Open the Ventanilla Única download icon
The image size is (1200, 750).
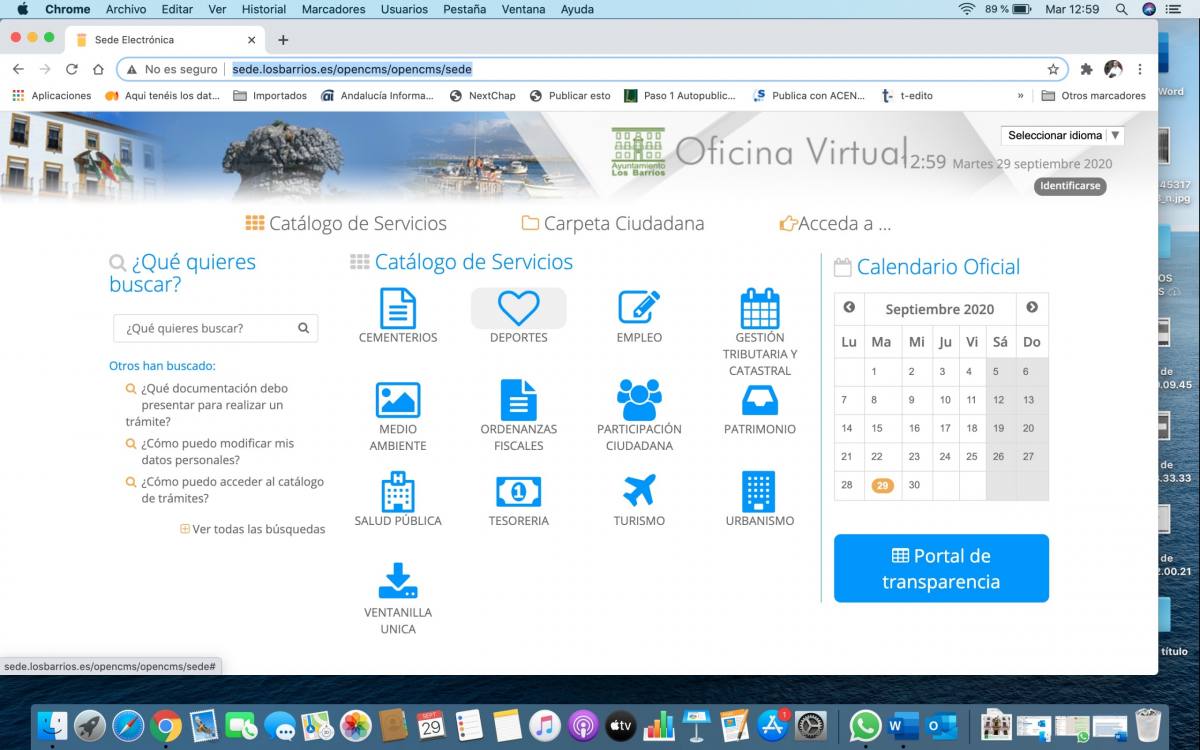coord(398,581)
